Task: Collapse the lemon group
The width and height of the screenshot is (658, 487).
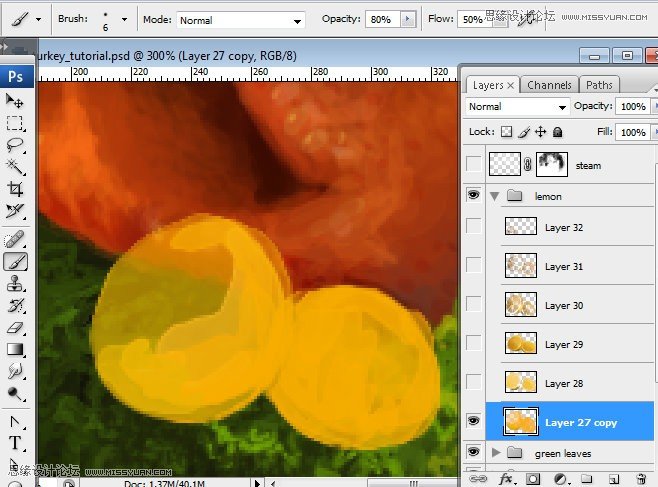Action: (x=495, y=196)
